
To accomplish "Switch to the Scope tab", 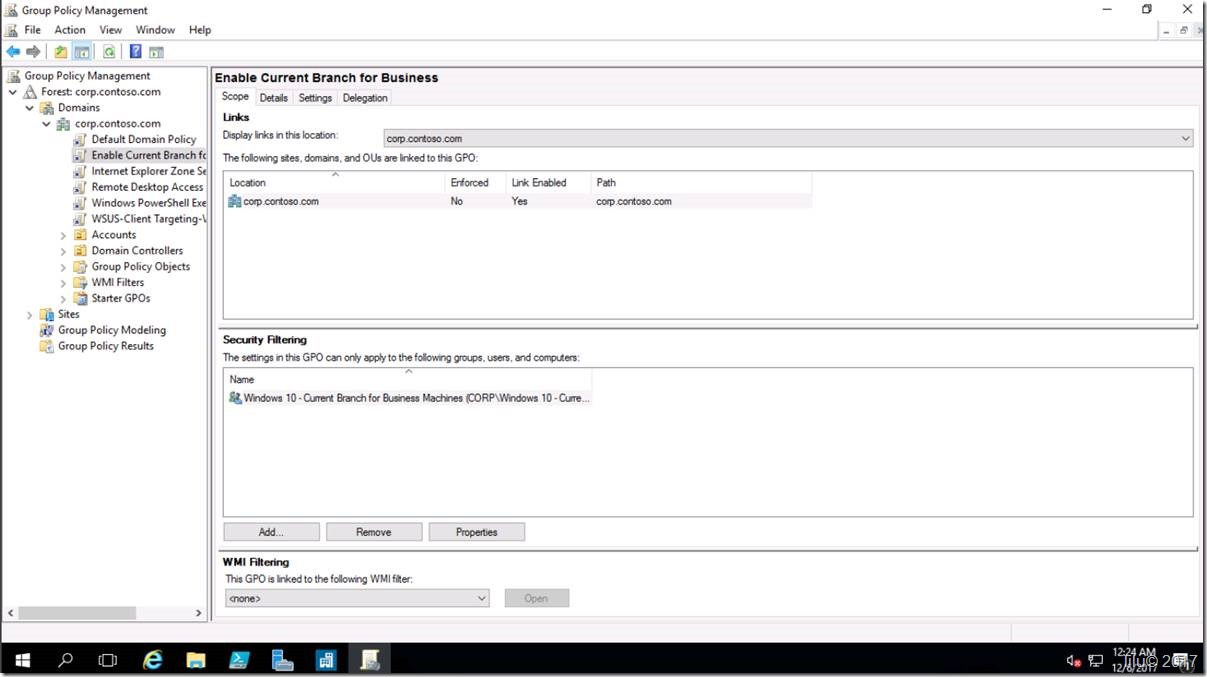I will [x=235, y=97].
